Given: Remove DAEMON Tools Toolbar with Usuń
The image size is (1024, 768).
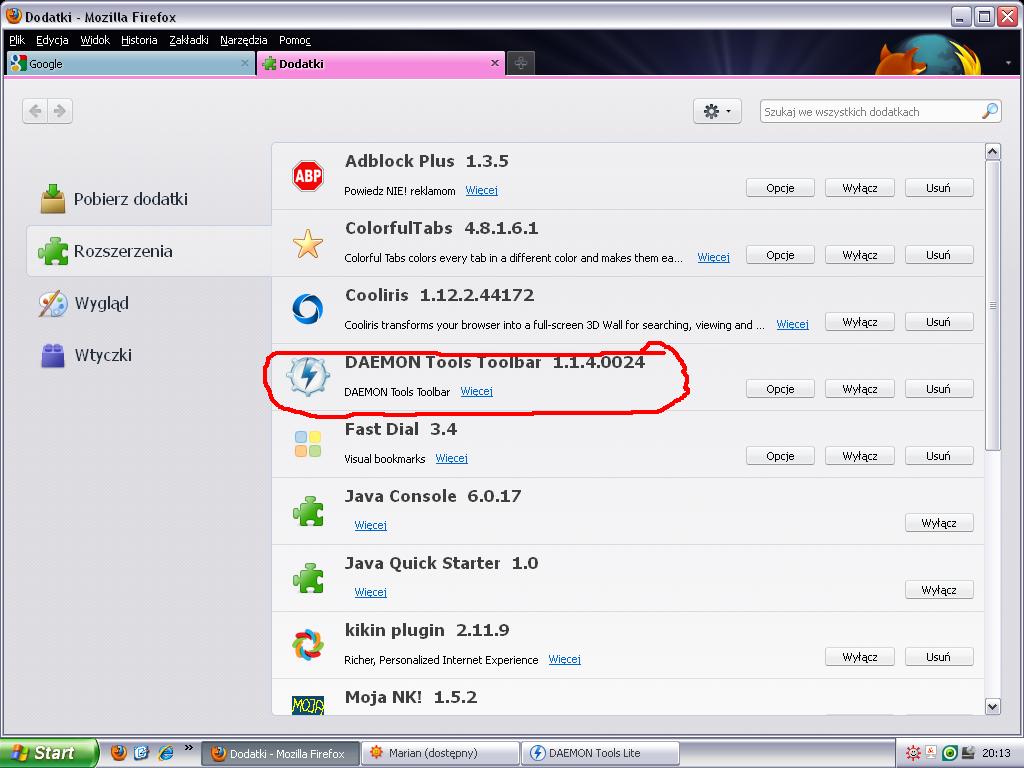Looking at the screenshot, I should point(939,389).
